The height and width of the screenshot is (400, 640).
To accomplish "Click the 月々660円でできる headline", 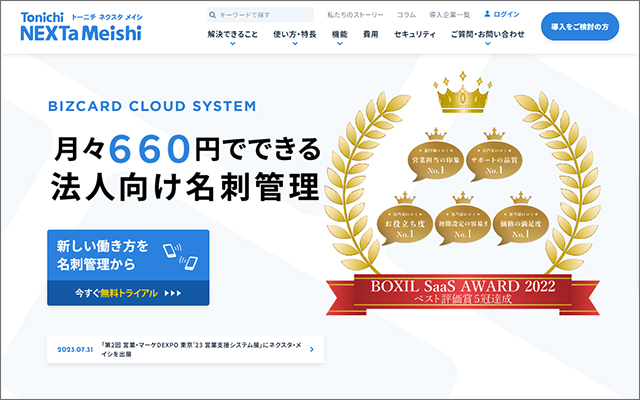I will point(188,149).
